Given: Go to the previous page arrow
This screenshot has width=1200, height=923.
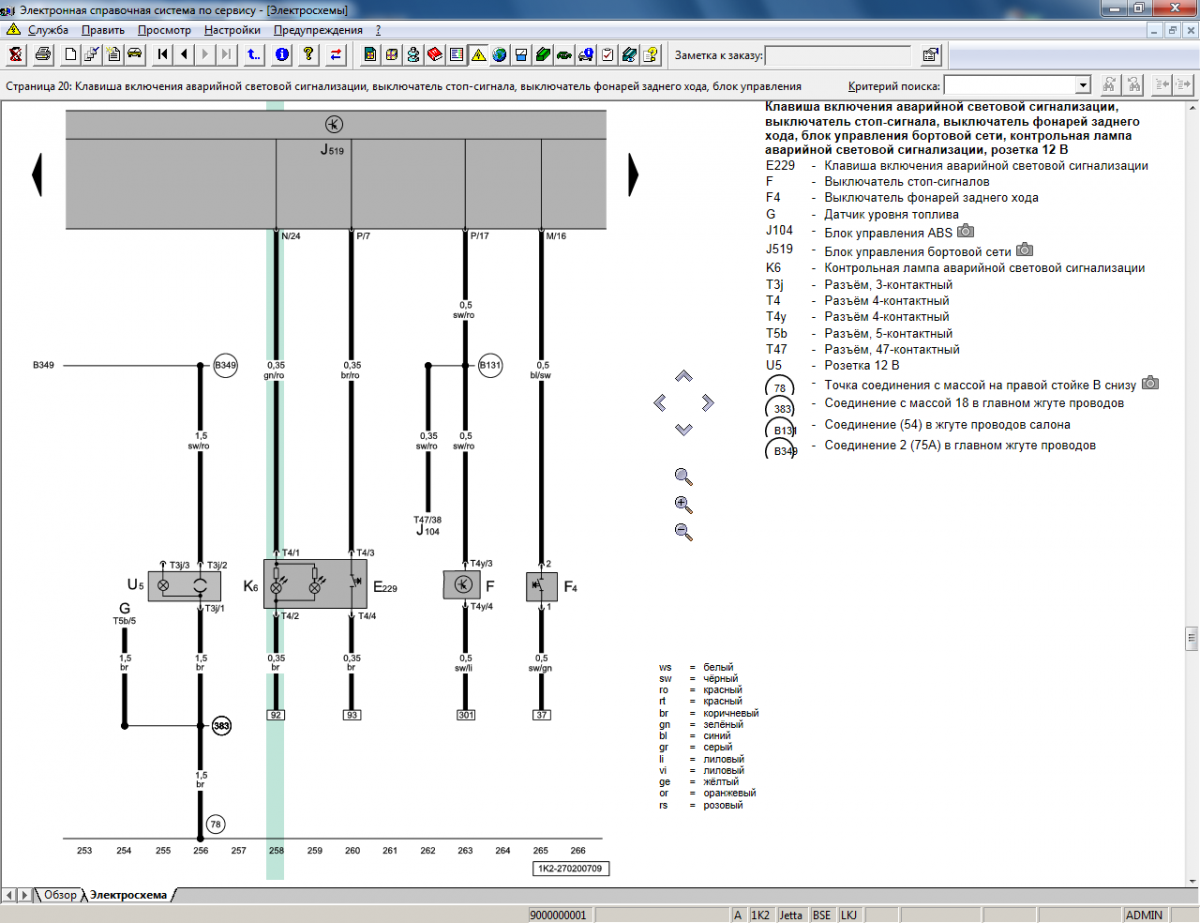Looking at the screenshot, I should pyautogui.click(x=184, y=54).
